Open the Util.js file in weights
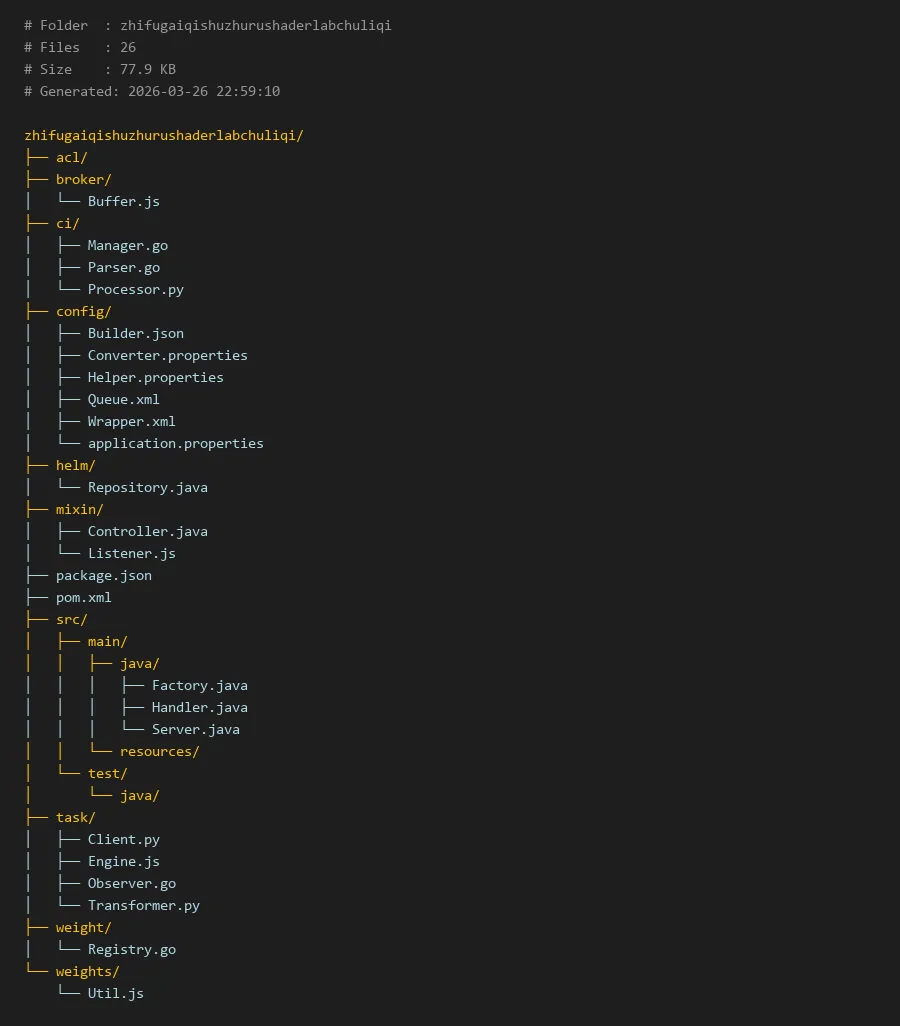The width and height of the screenshot is (900, 1026). [x=115, y=993]
